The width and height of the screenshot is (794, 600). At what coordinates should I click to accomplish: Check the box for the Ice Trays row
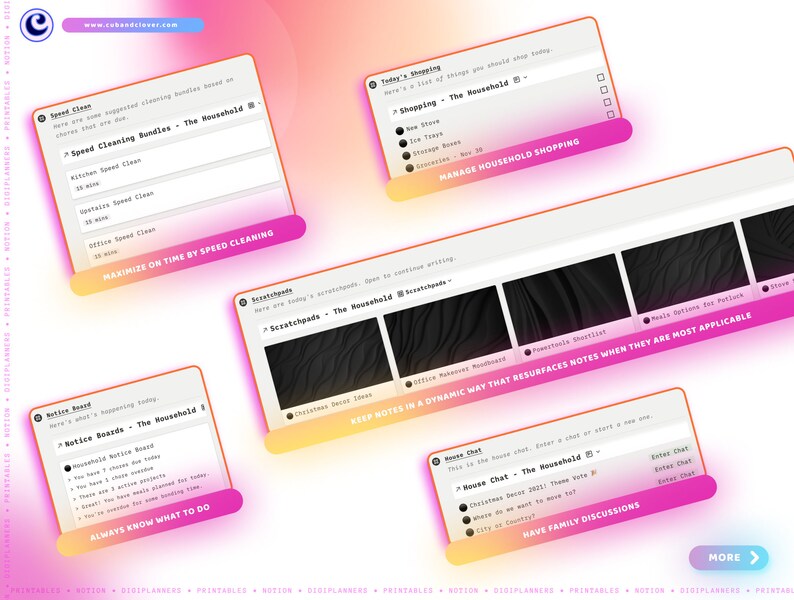(604, 90)
